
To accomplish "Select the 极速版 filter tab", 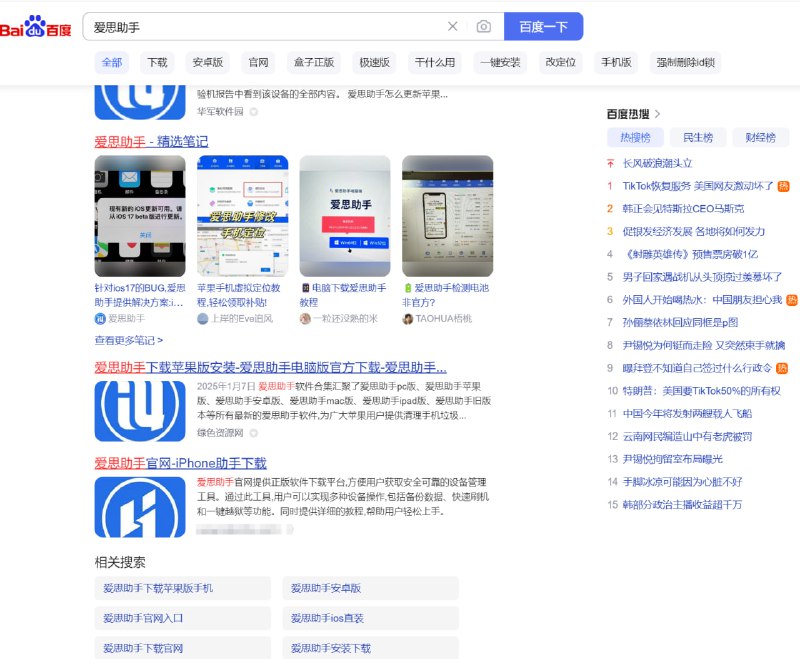I will click(374, 63).
